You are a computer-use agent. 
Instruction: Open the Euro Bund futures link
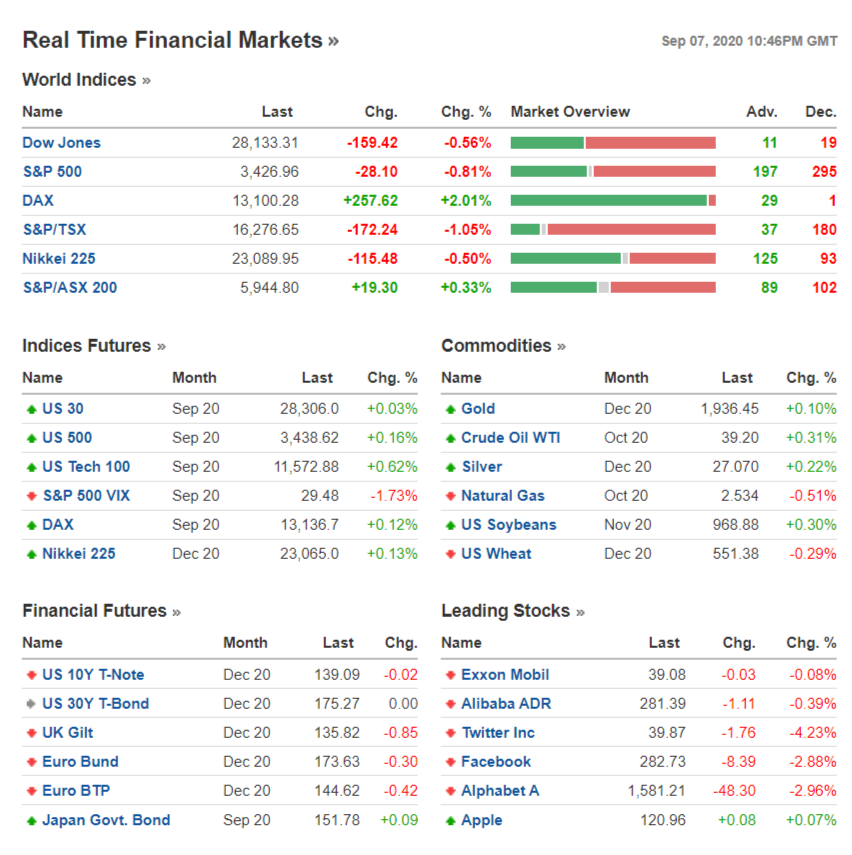coord(80,762)
